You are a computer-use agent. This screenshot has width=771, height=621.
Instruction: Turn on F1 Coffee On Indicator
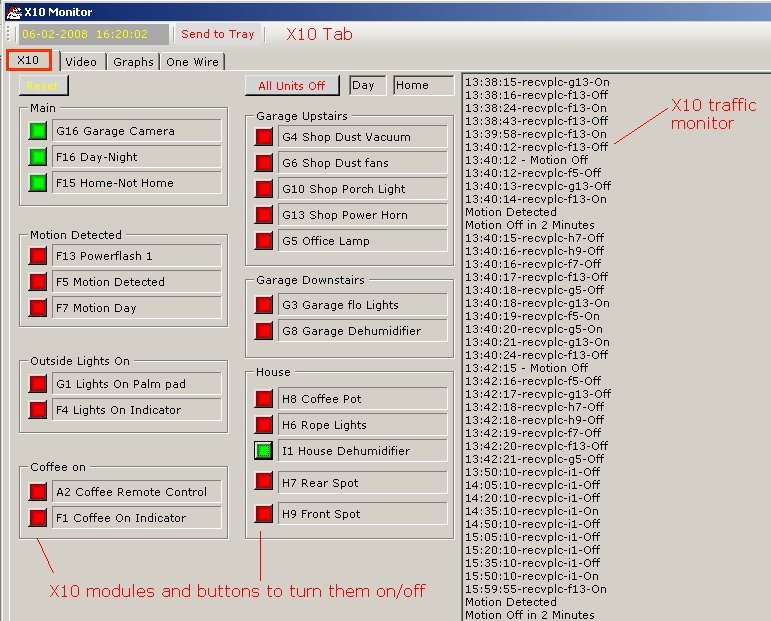38,518
